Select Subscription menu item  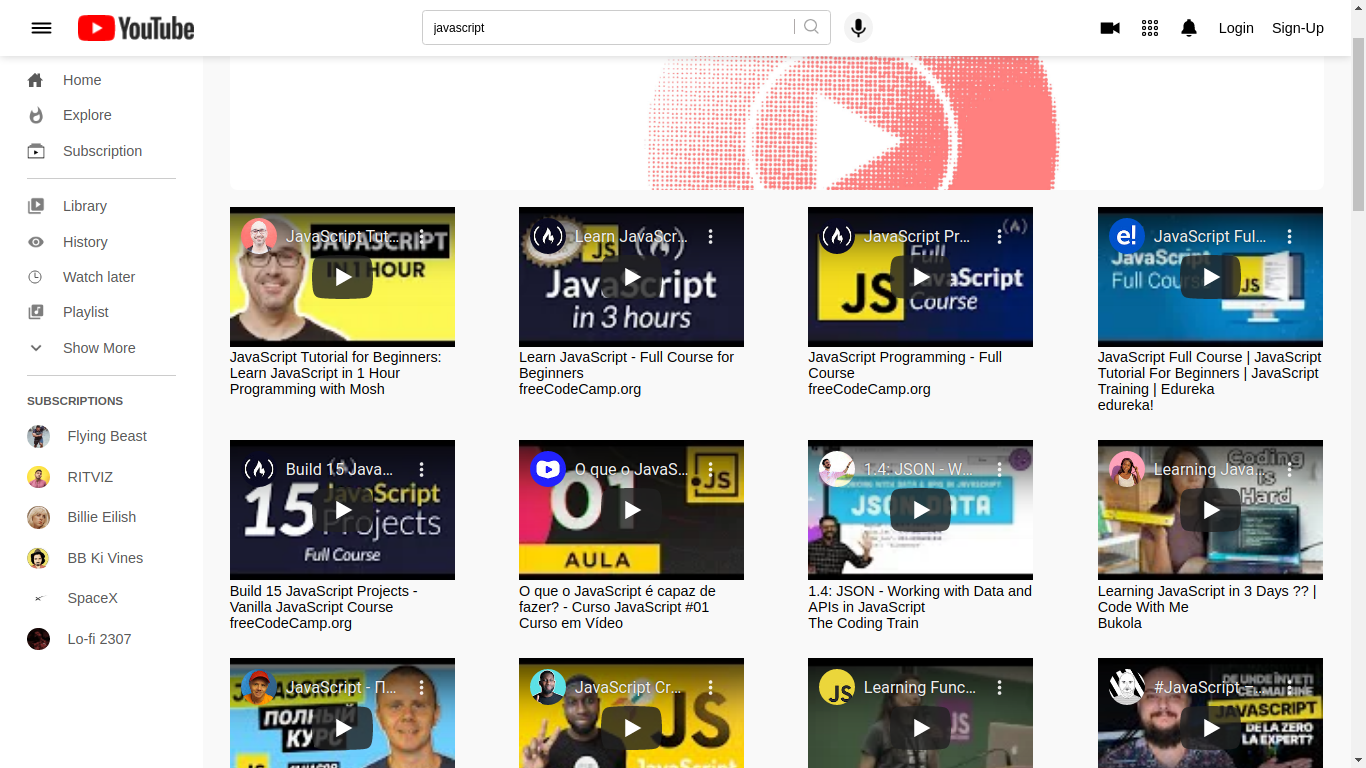click(x=102, y=151)
